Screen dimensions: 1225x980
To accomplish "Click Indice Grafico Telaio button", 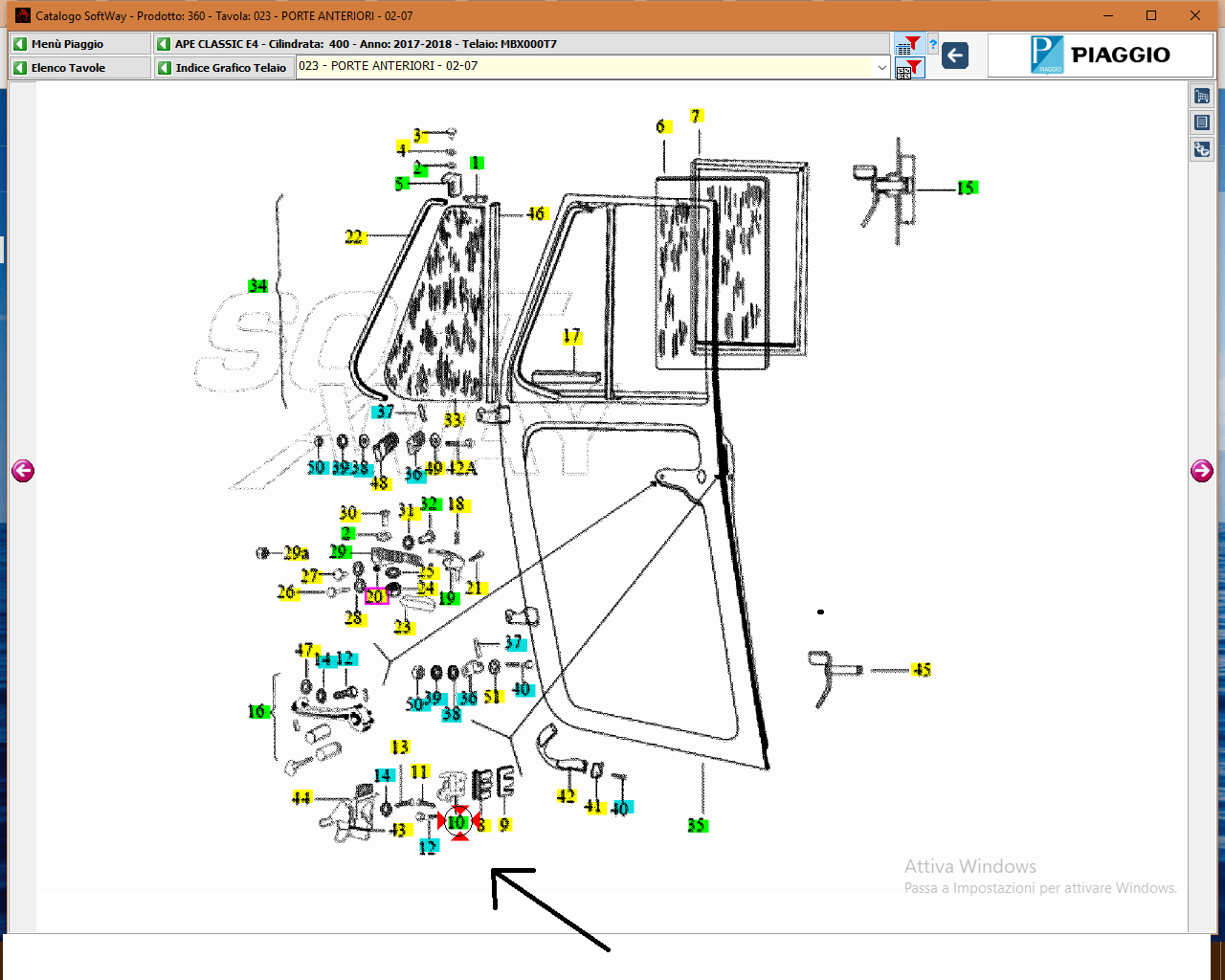I will click(x=224, y=68).
